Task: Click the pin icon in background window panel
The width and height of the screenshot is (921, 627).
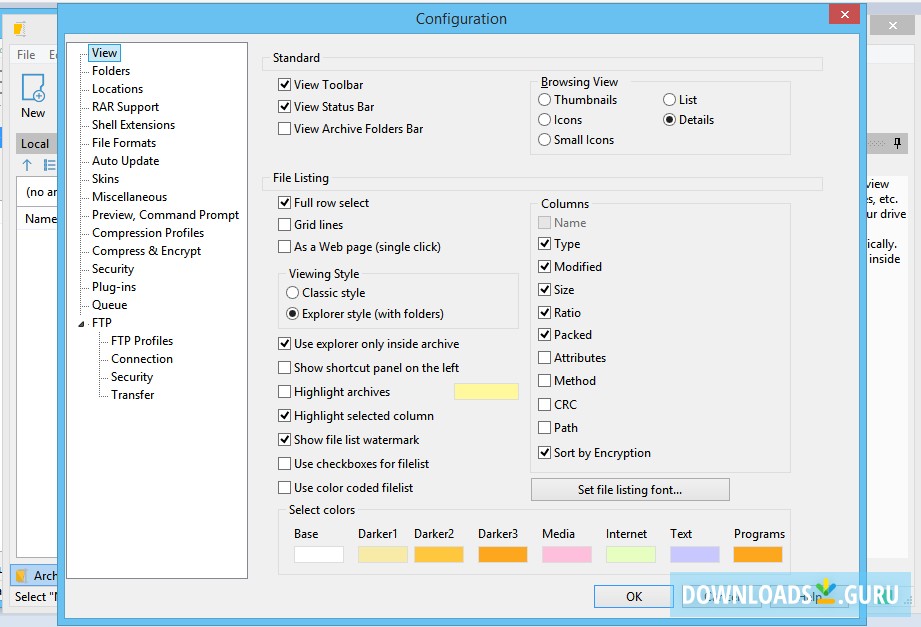Action: pyautogui.click(x=897, y=143)
